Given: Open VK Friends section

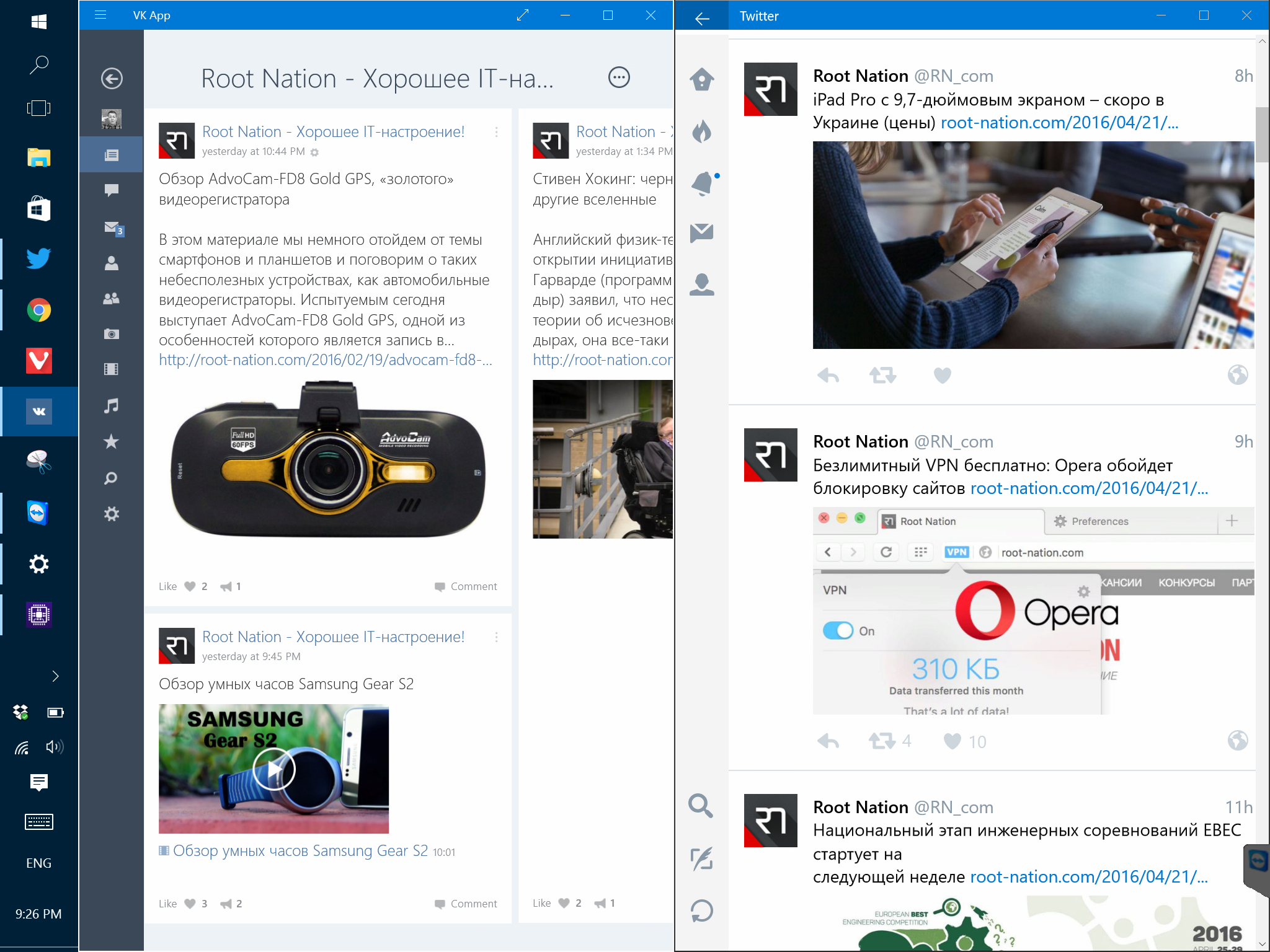Looking at the screenshot, I should (x=112, y=263).
